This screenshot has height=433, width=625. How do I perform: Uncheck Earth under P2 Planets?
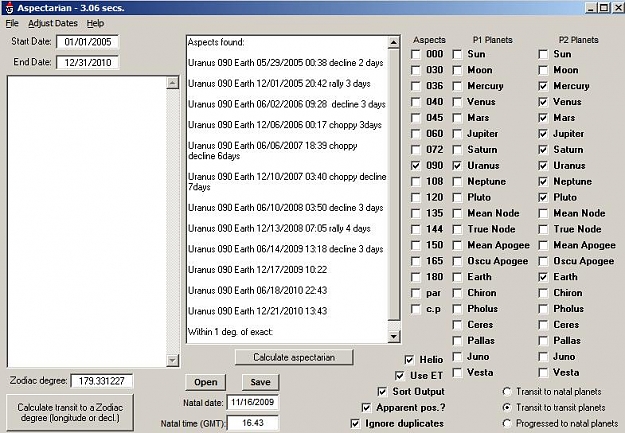point(543,277)
